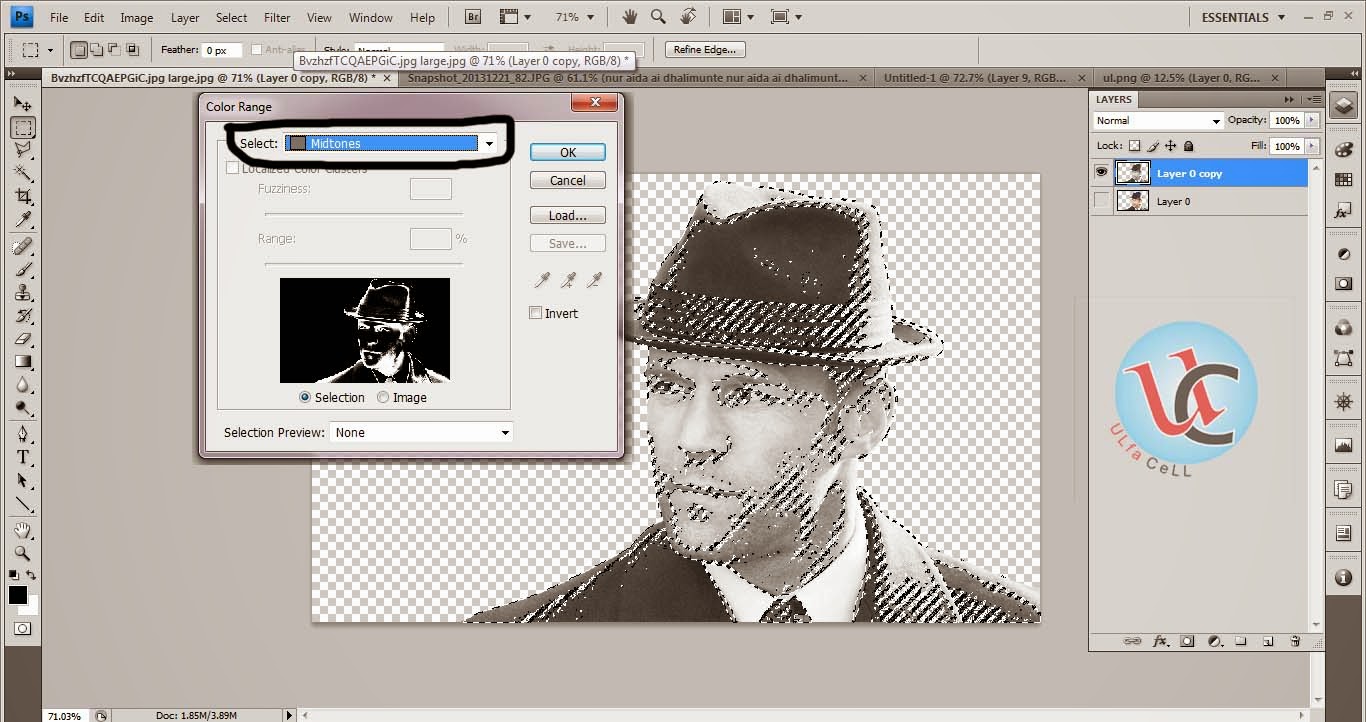
Task: Select the Zoom tool in toolbox
Action: pyautogui.click(x=22, y=553)
